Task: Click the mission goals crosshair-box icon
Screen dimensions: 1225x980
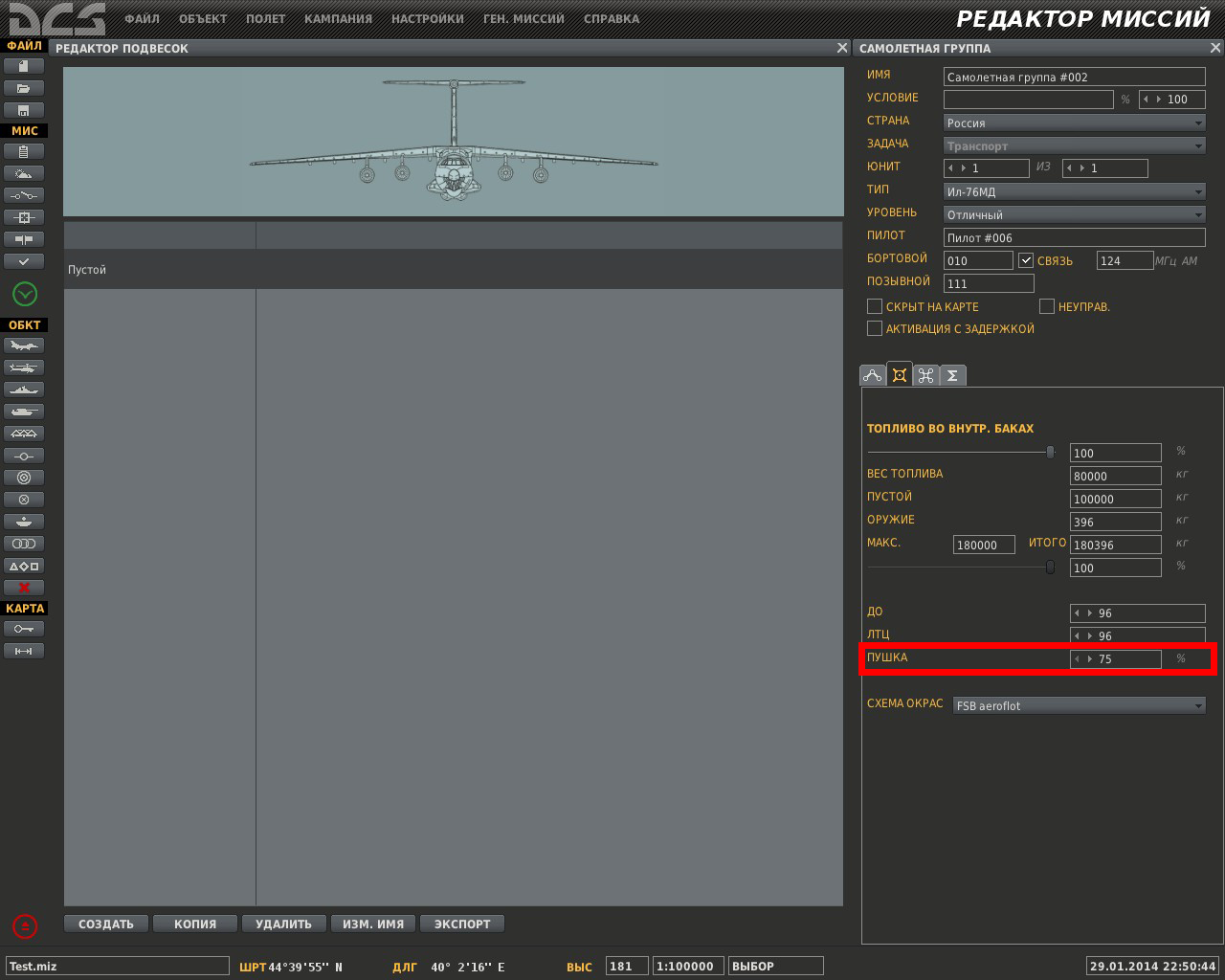Action: 24,217
